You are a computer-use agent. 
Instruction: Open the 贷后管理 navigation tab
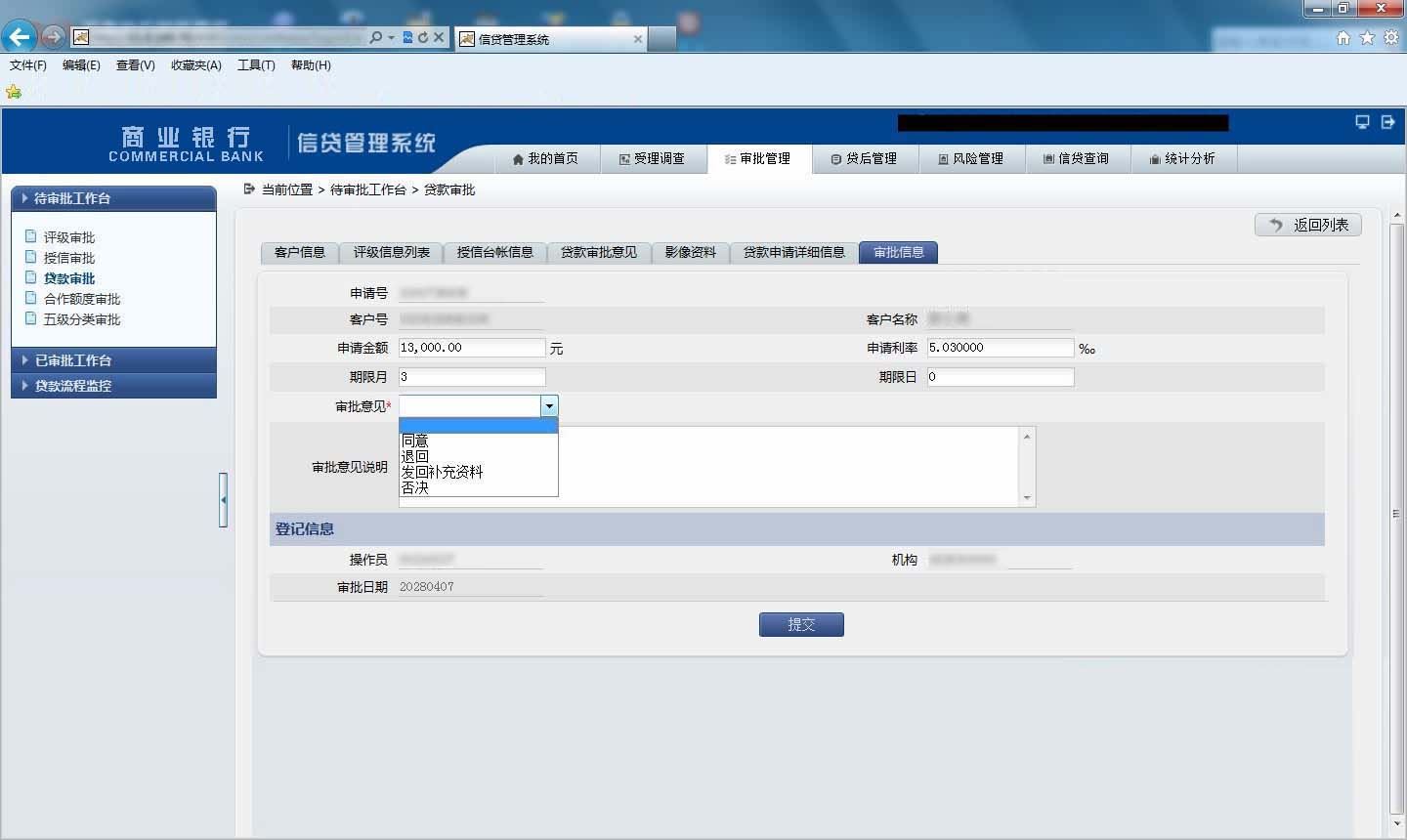[x=865, y=158]
